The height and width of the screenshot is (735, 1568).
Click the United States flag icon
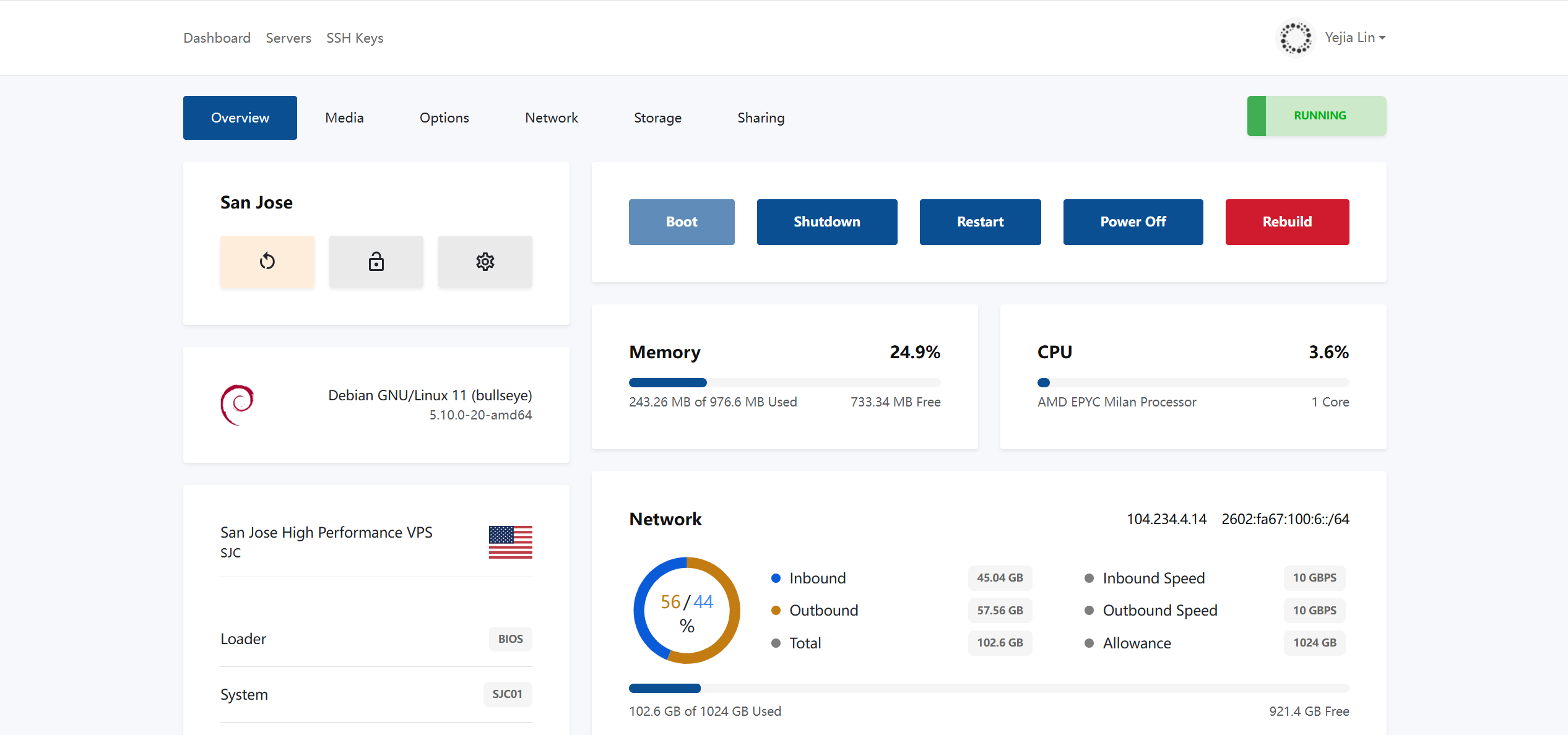510,542
